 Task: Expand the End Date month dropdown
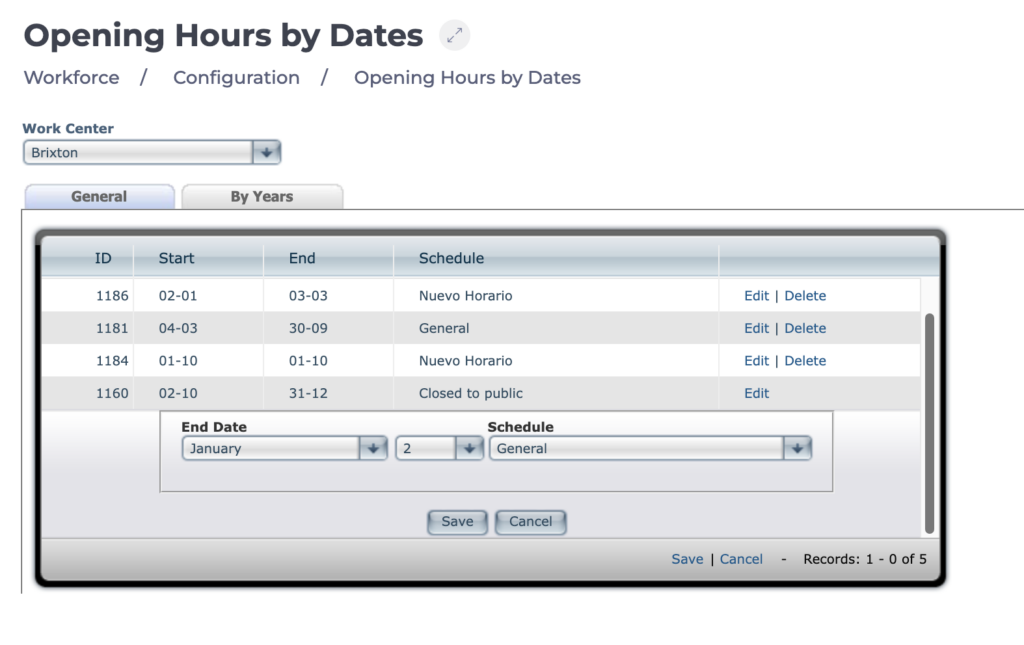372,449
